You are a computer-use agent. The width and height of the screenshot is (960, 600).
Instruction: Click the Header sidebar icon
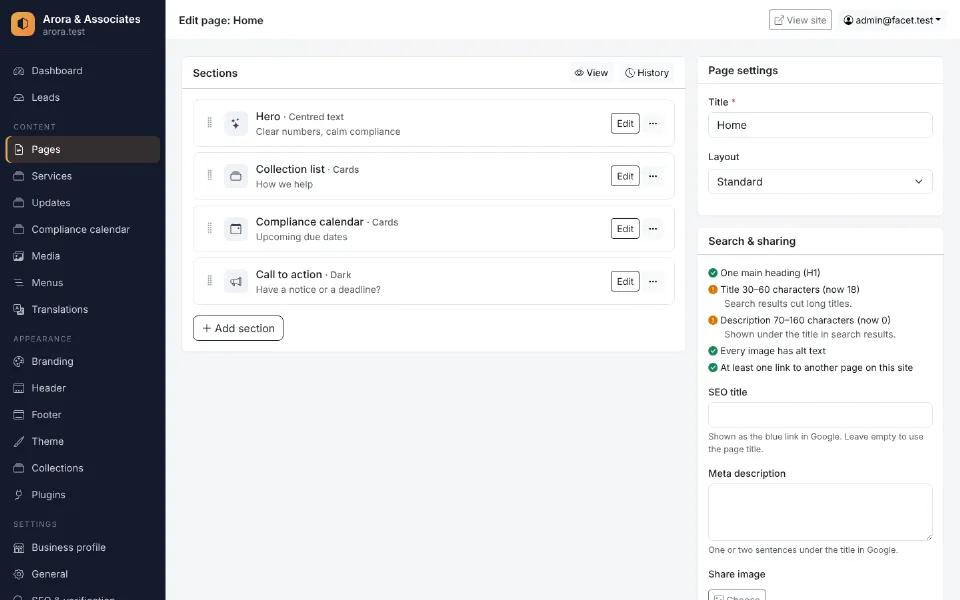pos(19,388)
